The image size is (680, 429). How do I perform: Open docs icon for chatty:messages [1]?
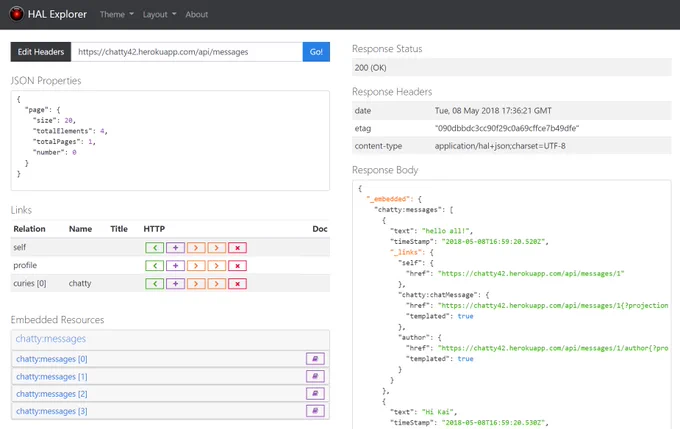tap(315, 376)
